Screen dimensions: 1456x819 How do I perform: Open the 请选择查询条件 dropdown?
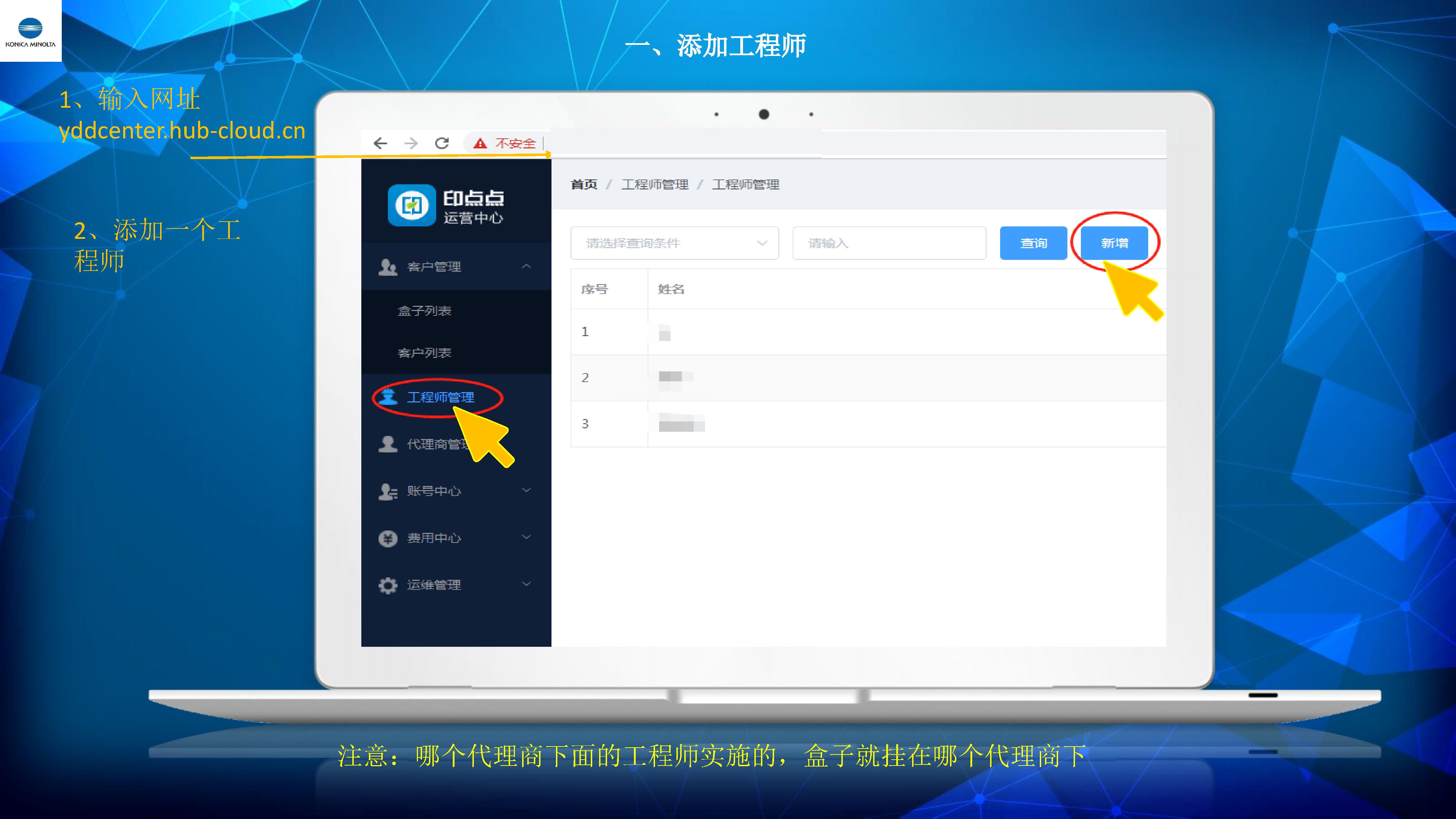(674, 244)
